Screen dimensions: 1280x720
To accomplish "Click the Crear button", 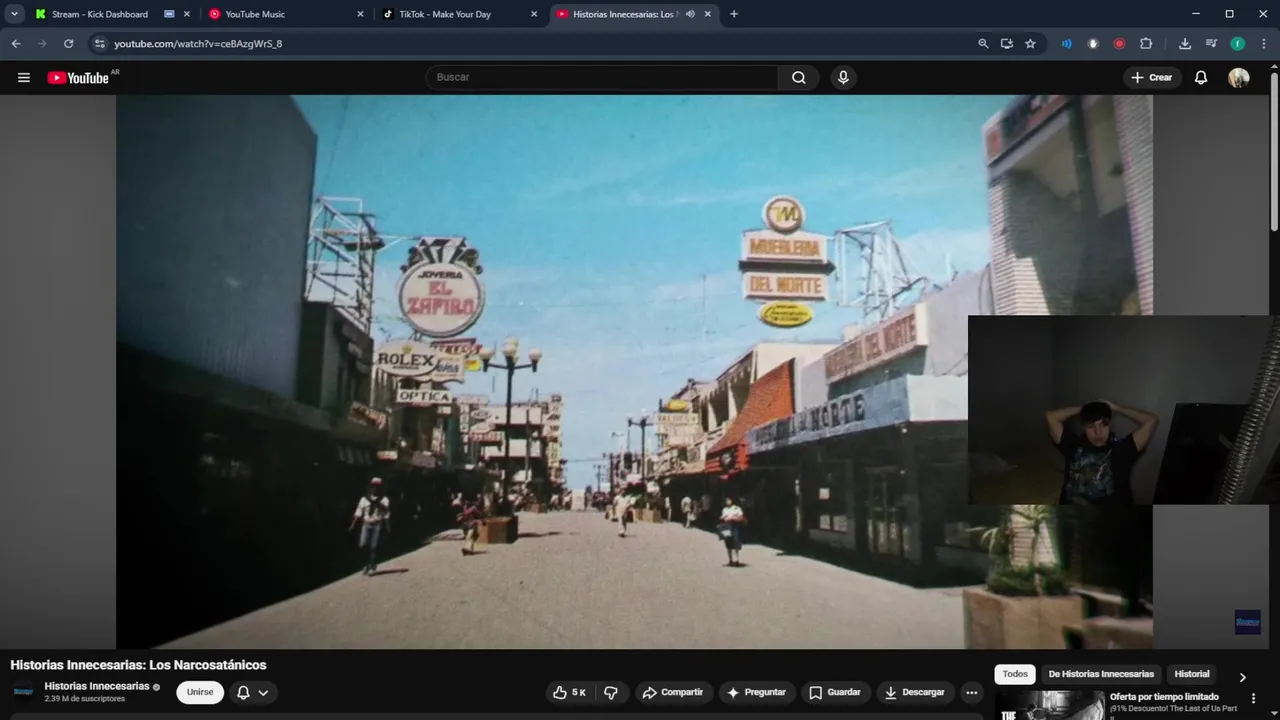I will coord(1151,77).
